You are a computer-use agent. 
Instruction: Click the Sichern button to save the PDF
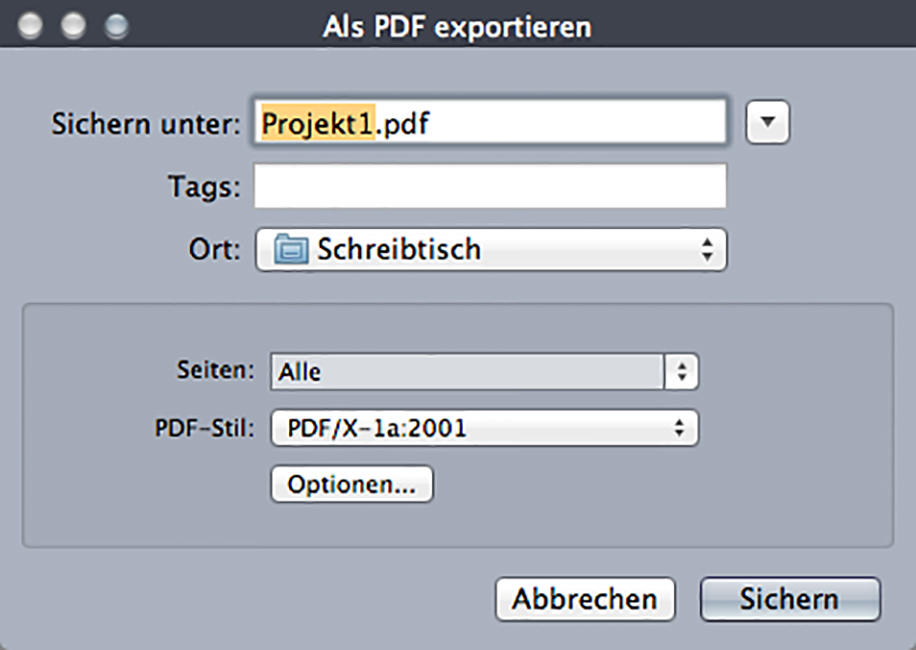[789, 599]
